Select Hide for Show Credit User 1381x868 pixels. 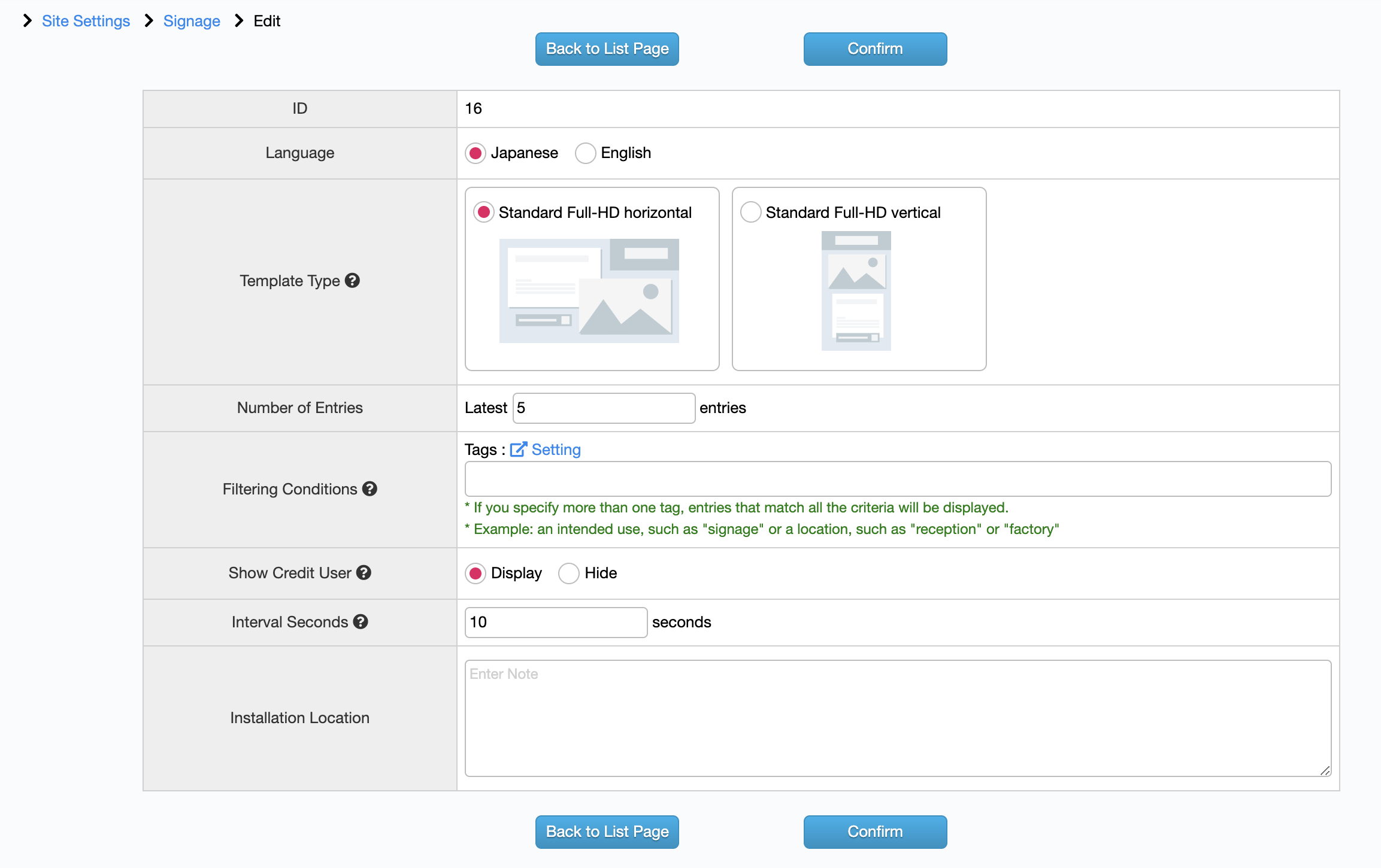[x=569, y=573]
